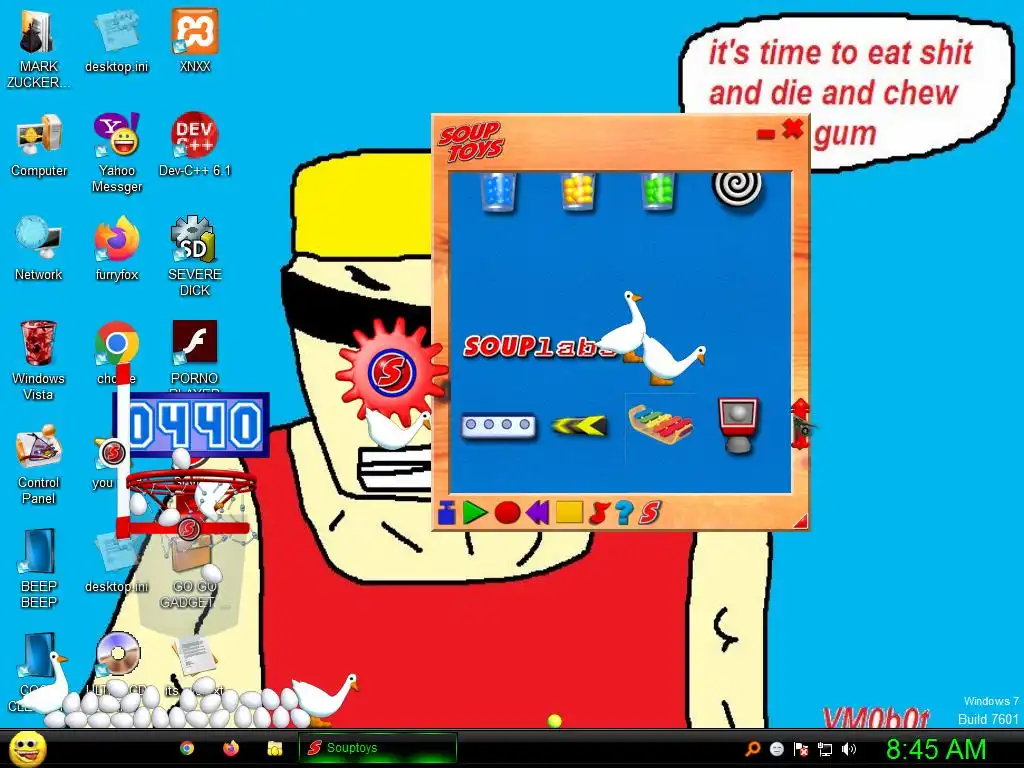The width and height of the screenshot is (1024, 768).
Task: Select the rainbow xylophone toy
Action: pos(660,424)
